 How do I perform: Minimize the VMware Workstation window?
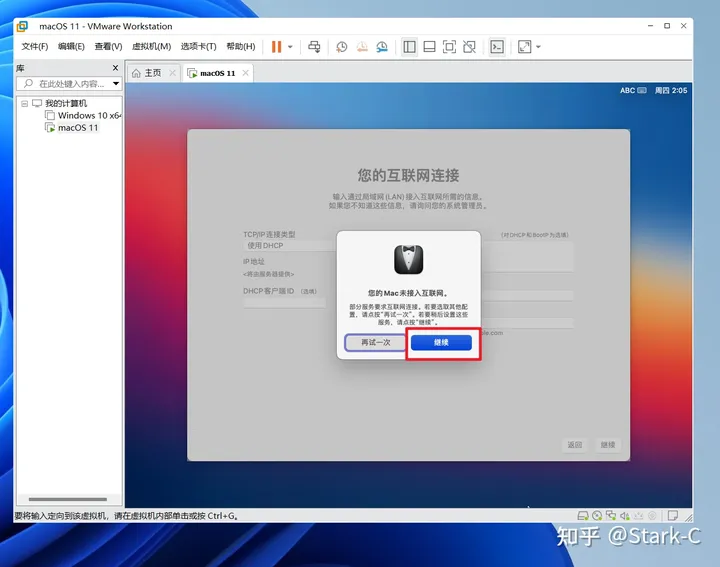(x=650, y=26)
